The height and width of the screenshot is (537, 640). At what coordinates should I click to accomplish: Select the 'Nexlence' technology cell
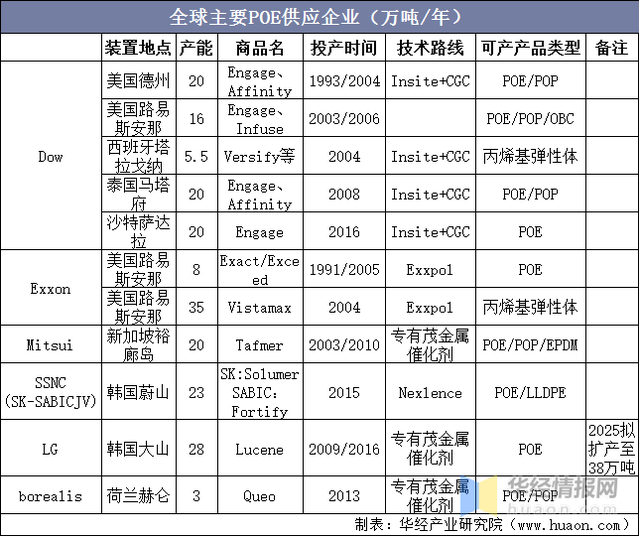point(430,392)
